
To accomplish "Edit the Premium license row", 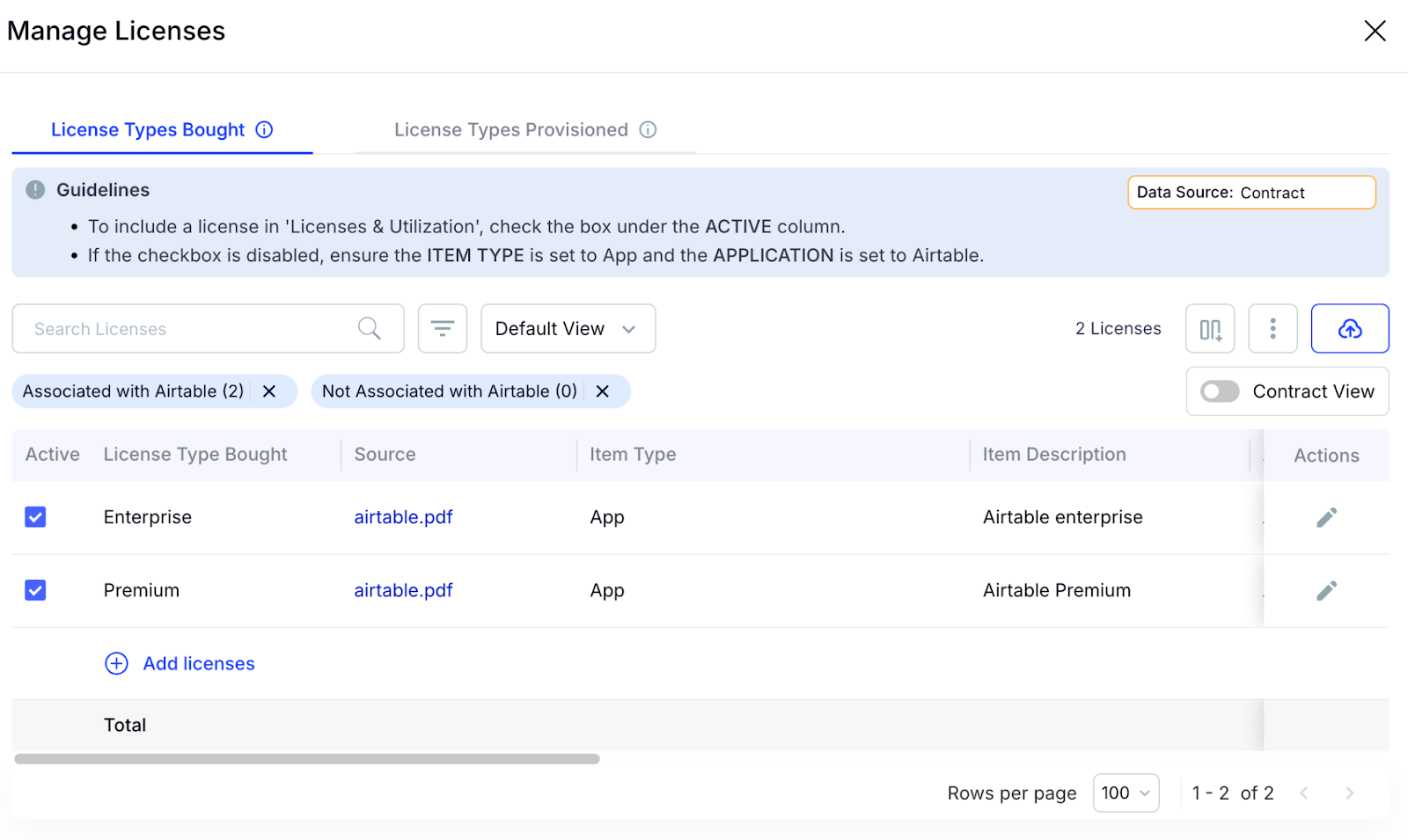I will point(1326,590).
